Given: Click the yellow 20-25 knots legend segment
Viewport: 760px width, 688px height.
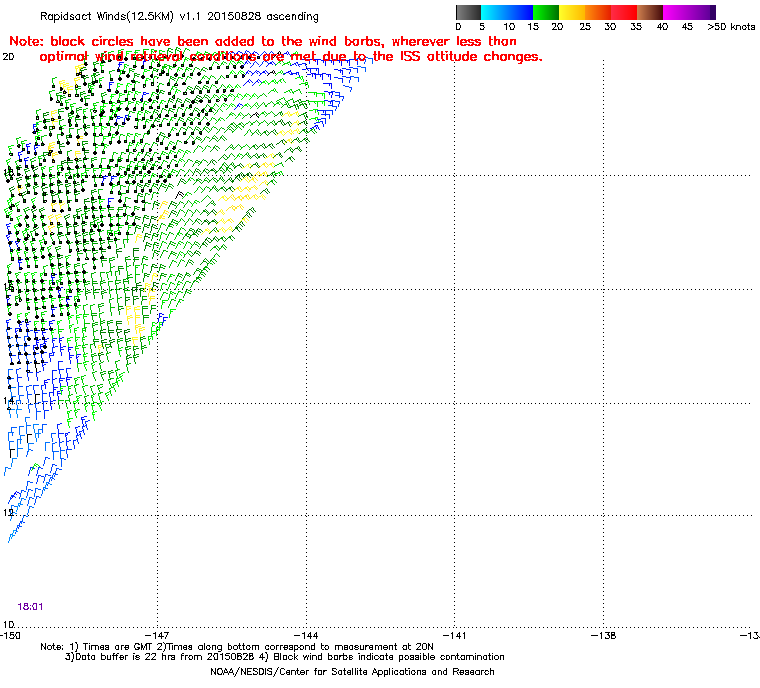Looking at the screenshot, I should pos(572,12).
